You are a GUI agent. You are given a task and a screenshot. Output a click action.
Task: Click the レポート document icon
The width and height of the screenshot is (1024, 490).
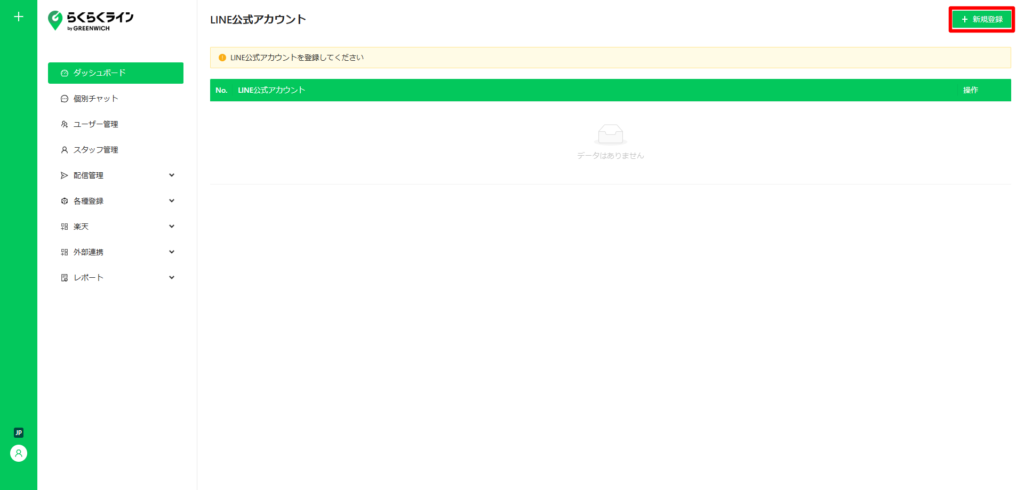pyautogui.click(x=64, y=277)
